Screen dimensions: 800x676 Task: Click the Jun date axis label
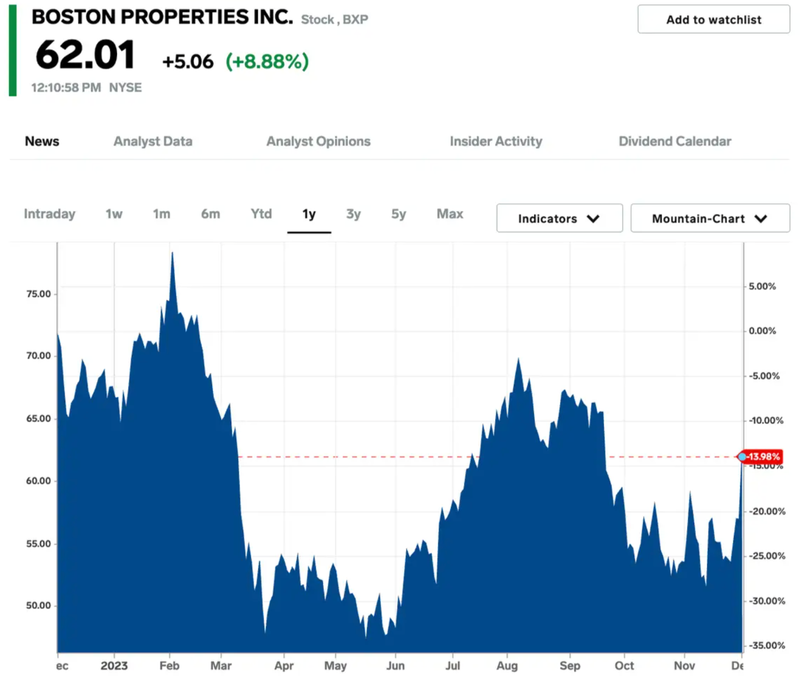tap(395, 666)
